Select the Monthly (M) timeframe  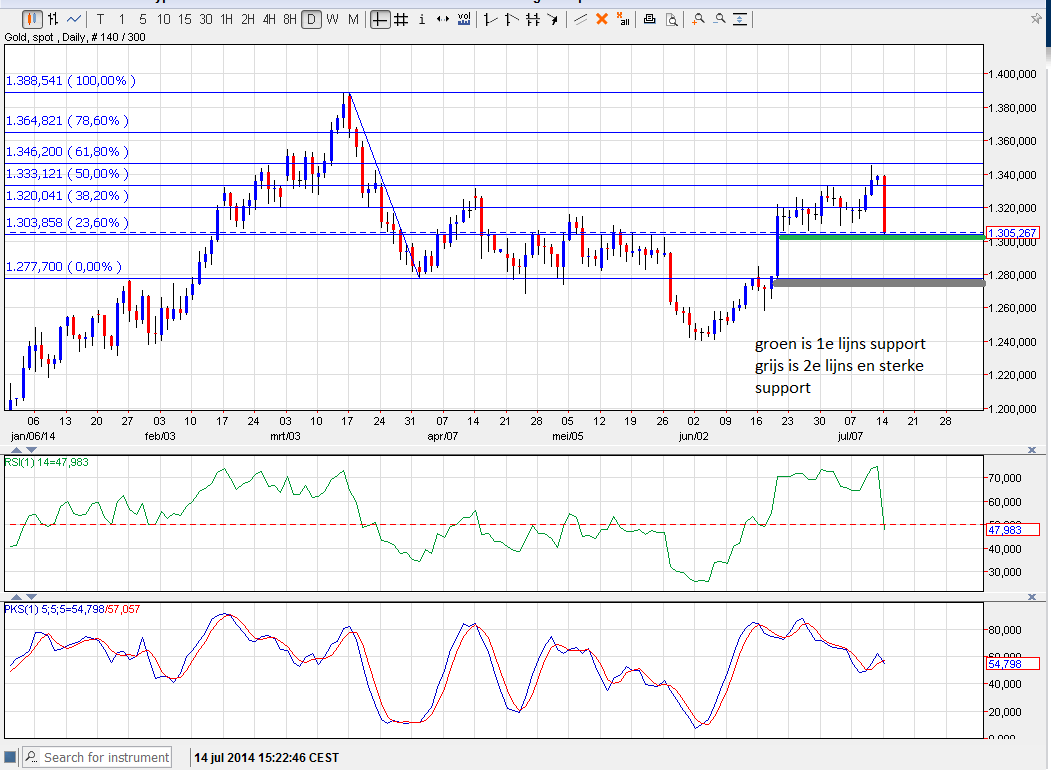coord(353,19)
